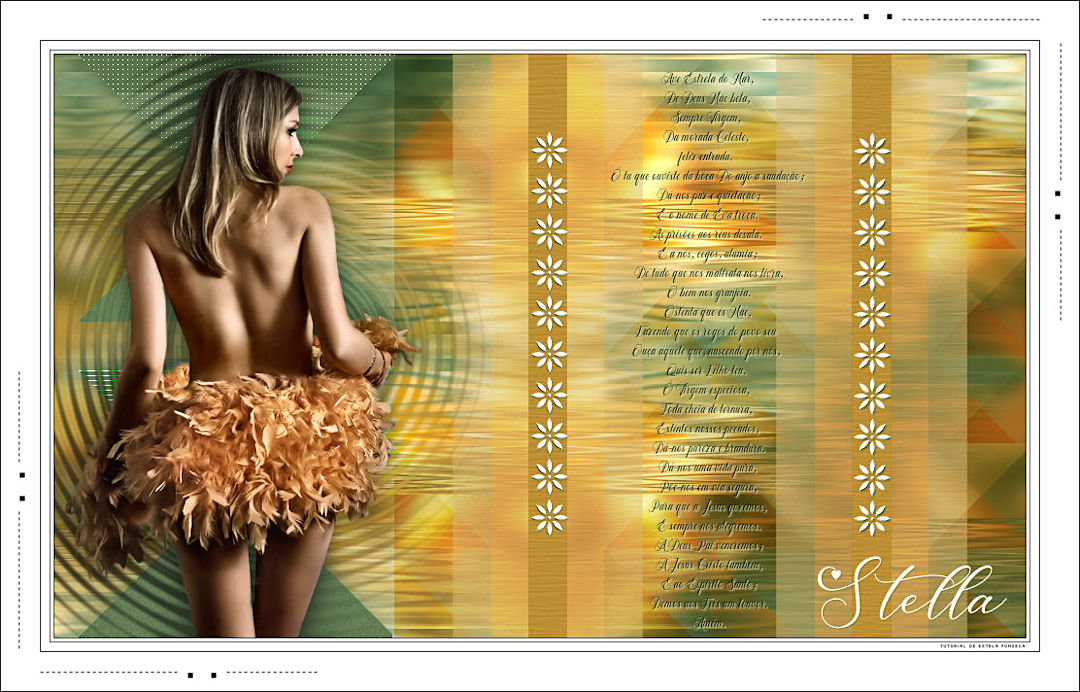This screenshot has width=1080, height=692.
Task: Click the line "Ouça aquele que, nascendo por nós,"
Action: [x=707, y=352]
